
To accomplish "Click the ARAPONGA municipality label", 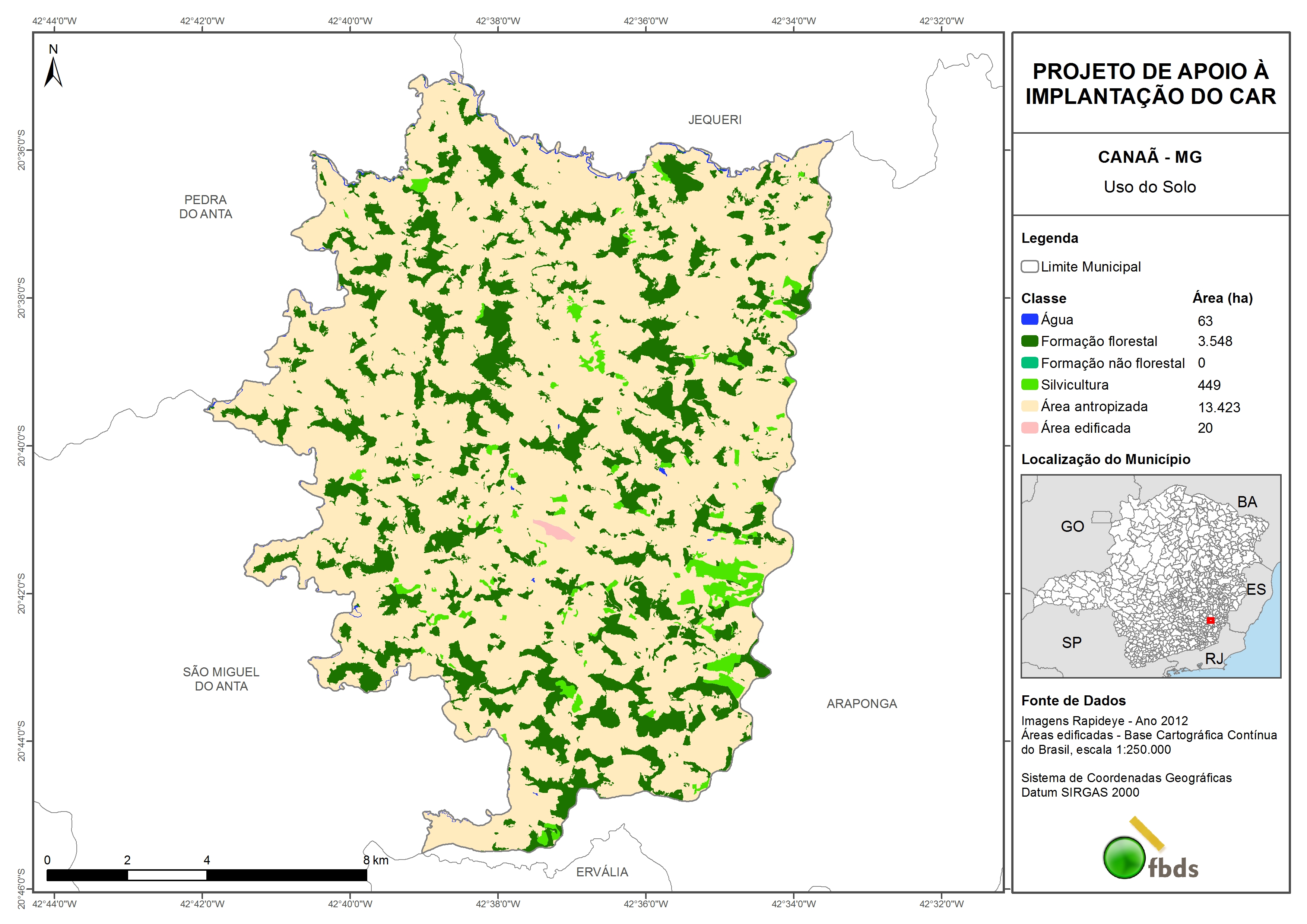I will point(861,704).
